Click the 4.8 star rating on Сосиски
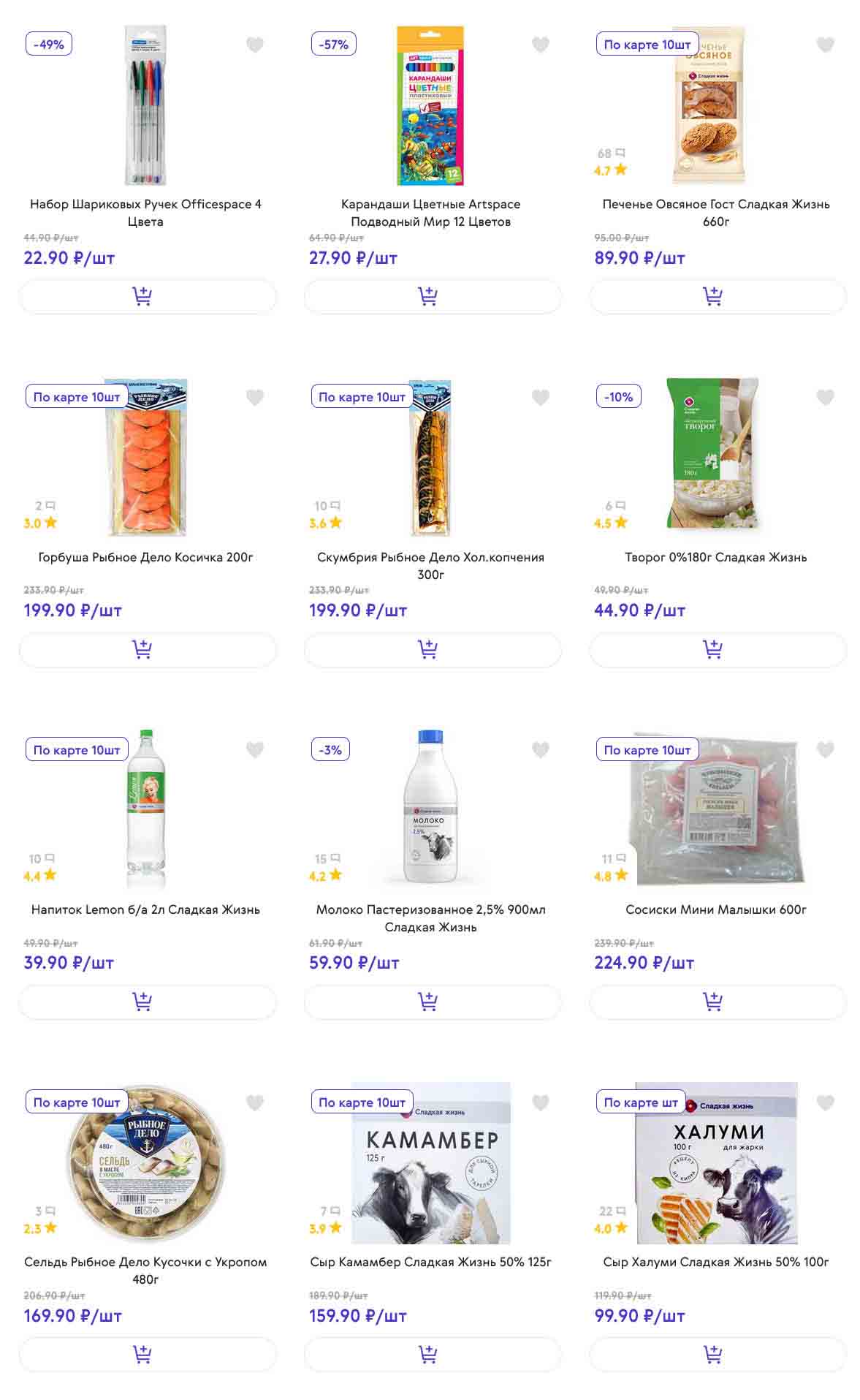The image size is (860, 1400). 610,876
